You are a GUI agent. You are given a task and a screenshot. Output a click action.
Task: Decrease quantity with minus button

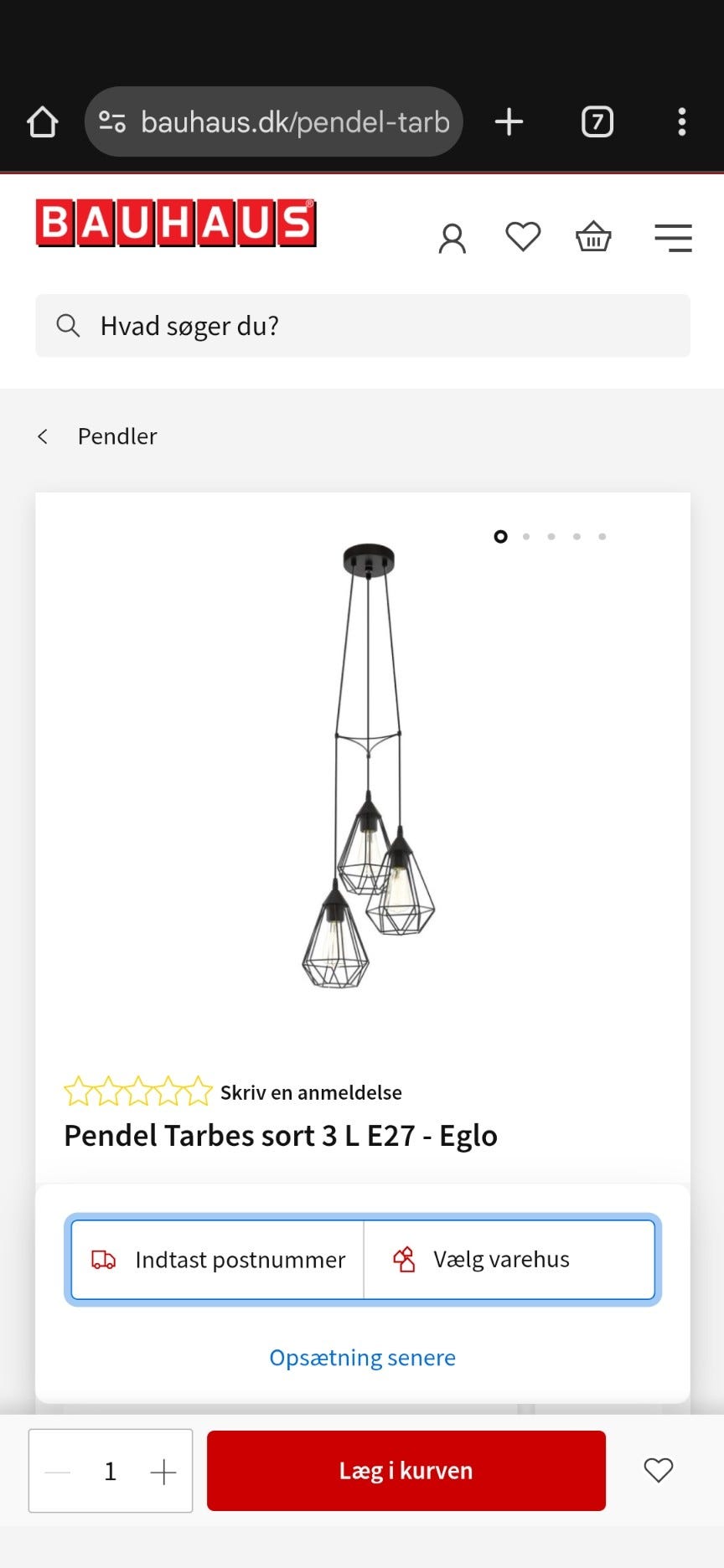point(58,1472)
